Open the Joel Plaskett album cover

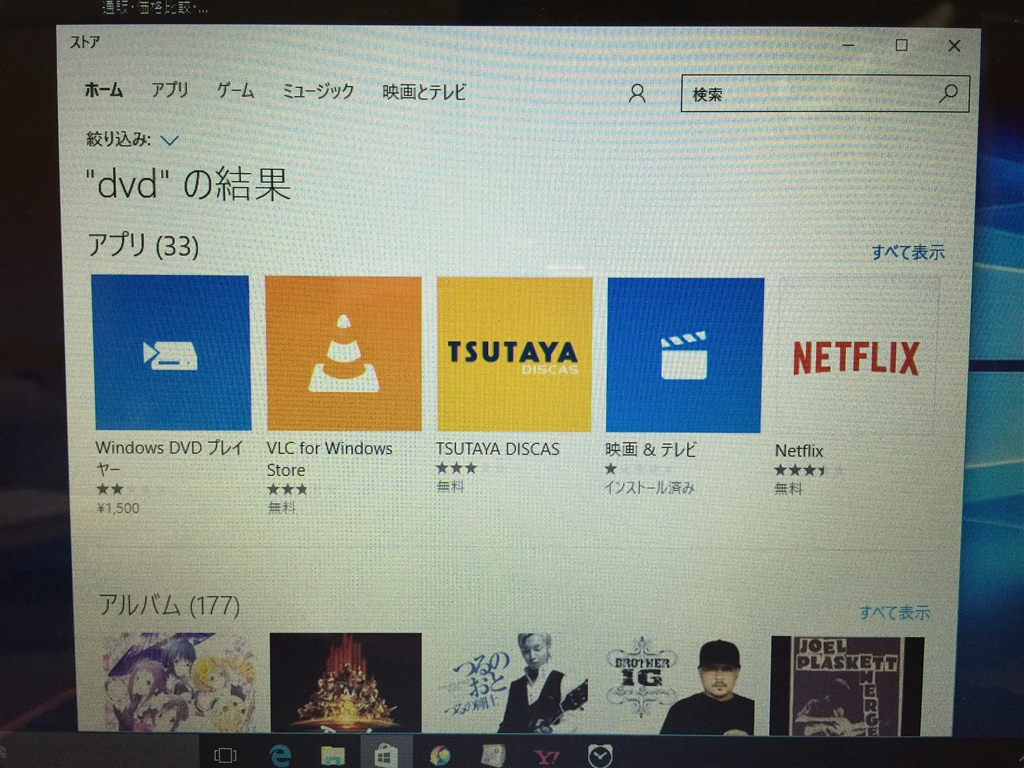pyautogui.click(x=847, y=686)
